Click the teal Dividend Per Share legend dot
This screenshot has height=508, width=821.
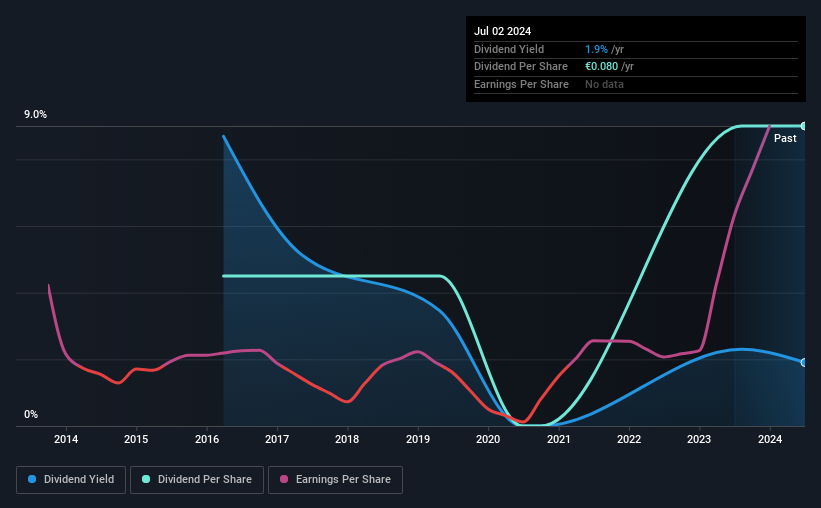[146, 479]
